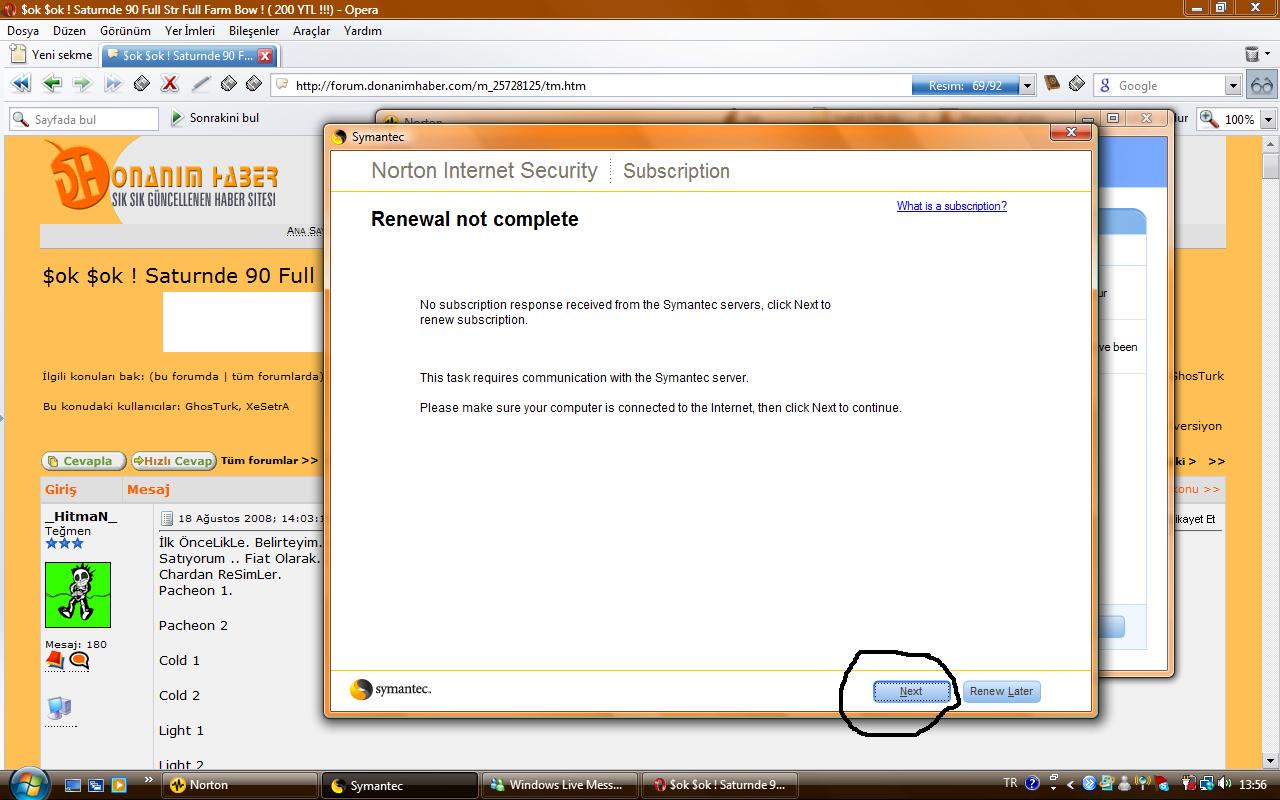Open the Windows Start orb
The width and height of the screenshot is (1280, 800).
click(26, 783)
